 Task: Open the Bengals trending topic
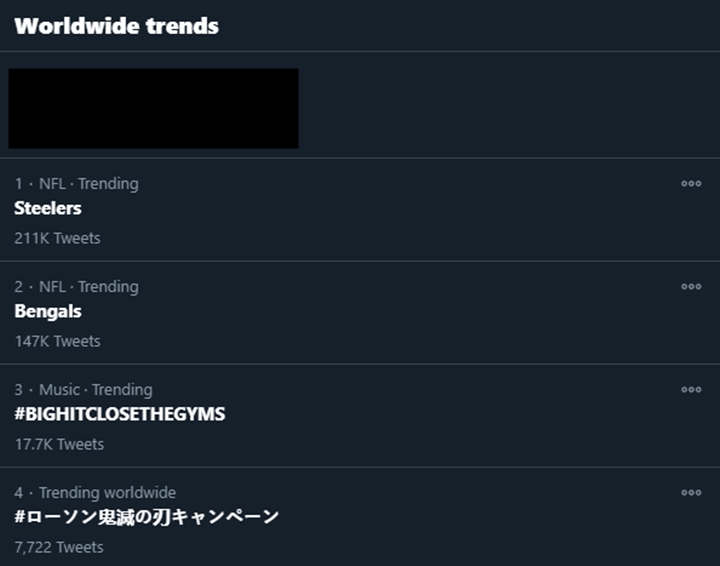coord(48,312)
